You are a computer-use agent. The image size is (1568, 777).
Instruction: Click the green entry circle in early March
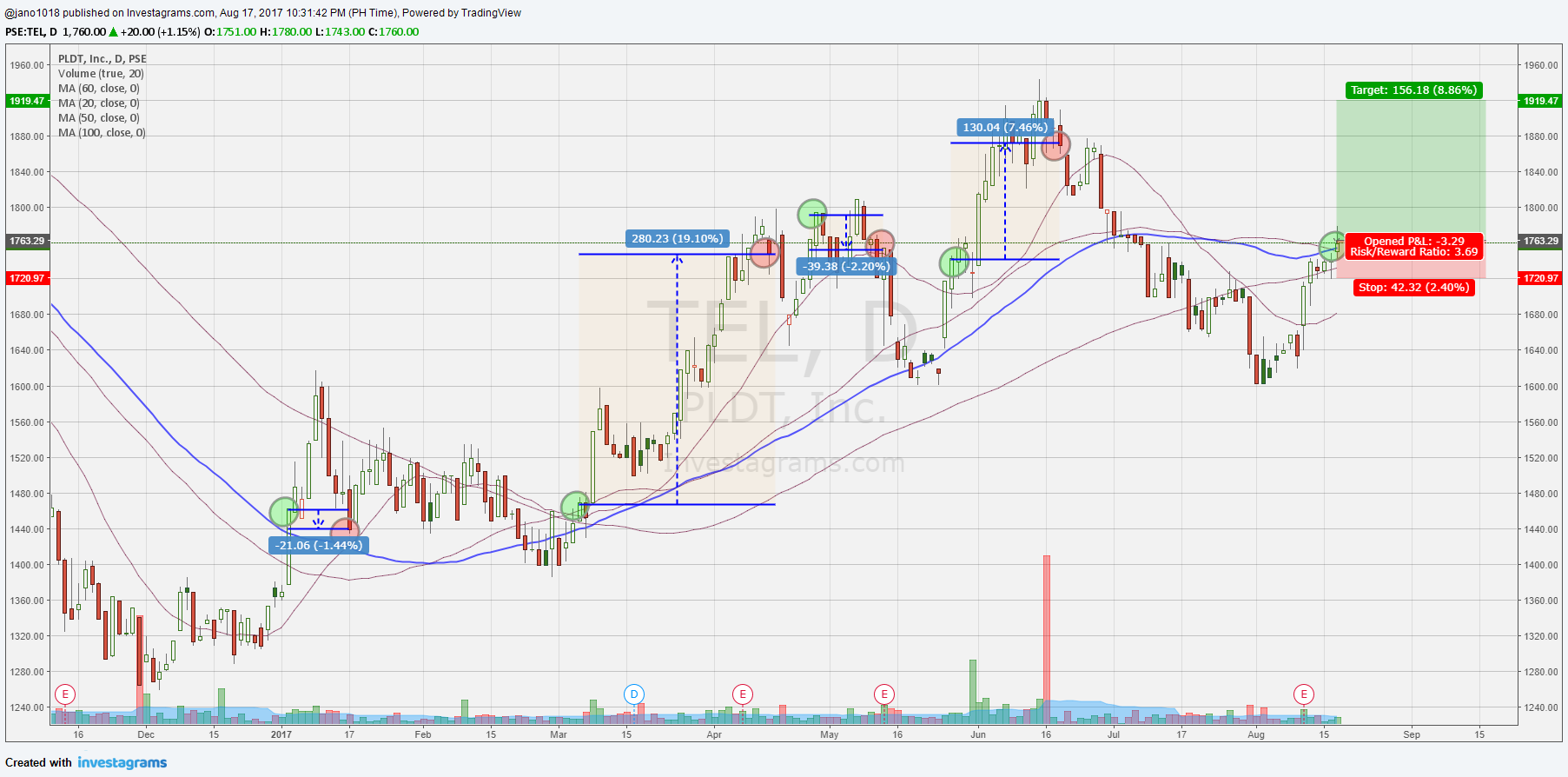pos(575,506)
